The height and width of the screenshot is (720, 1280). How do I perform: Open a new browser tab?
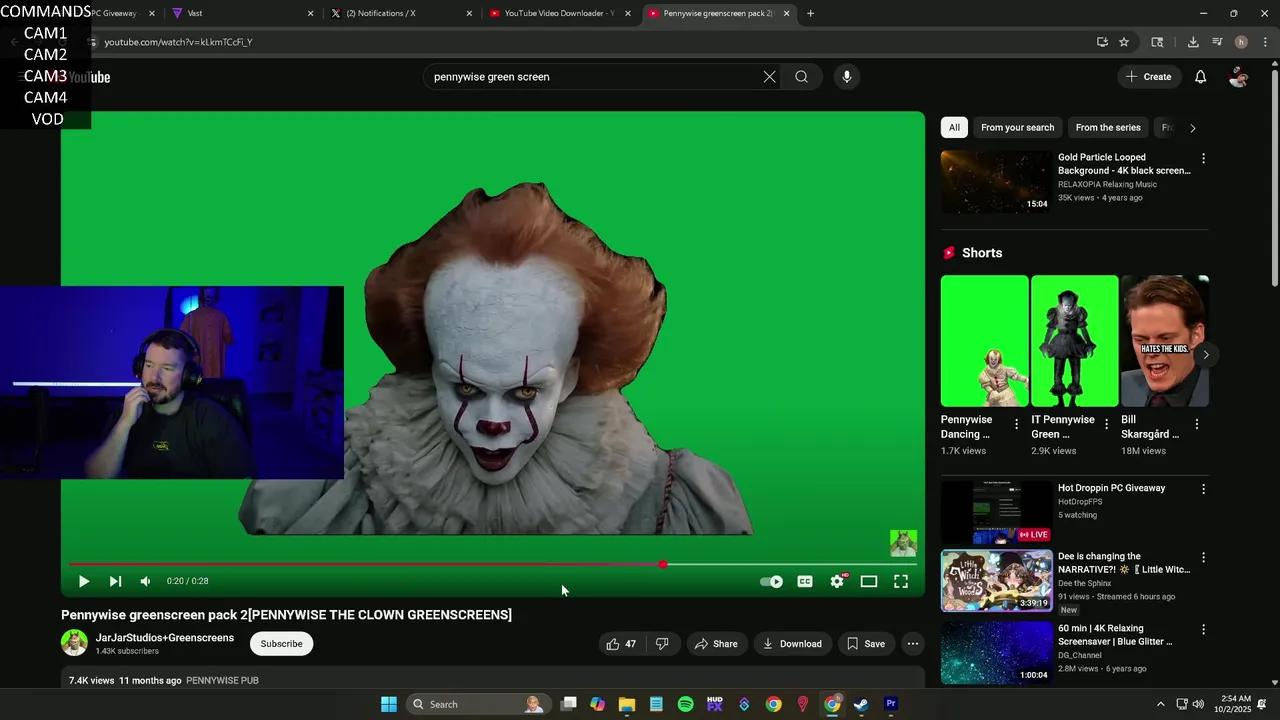(810, 14)
